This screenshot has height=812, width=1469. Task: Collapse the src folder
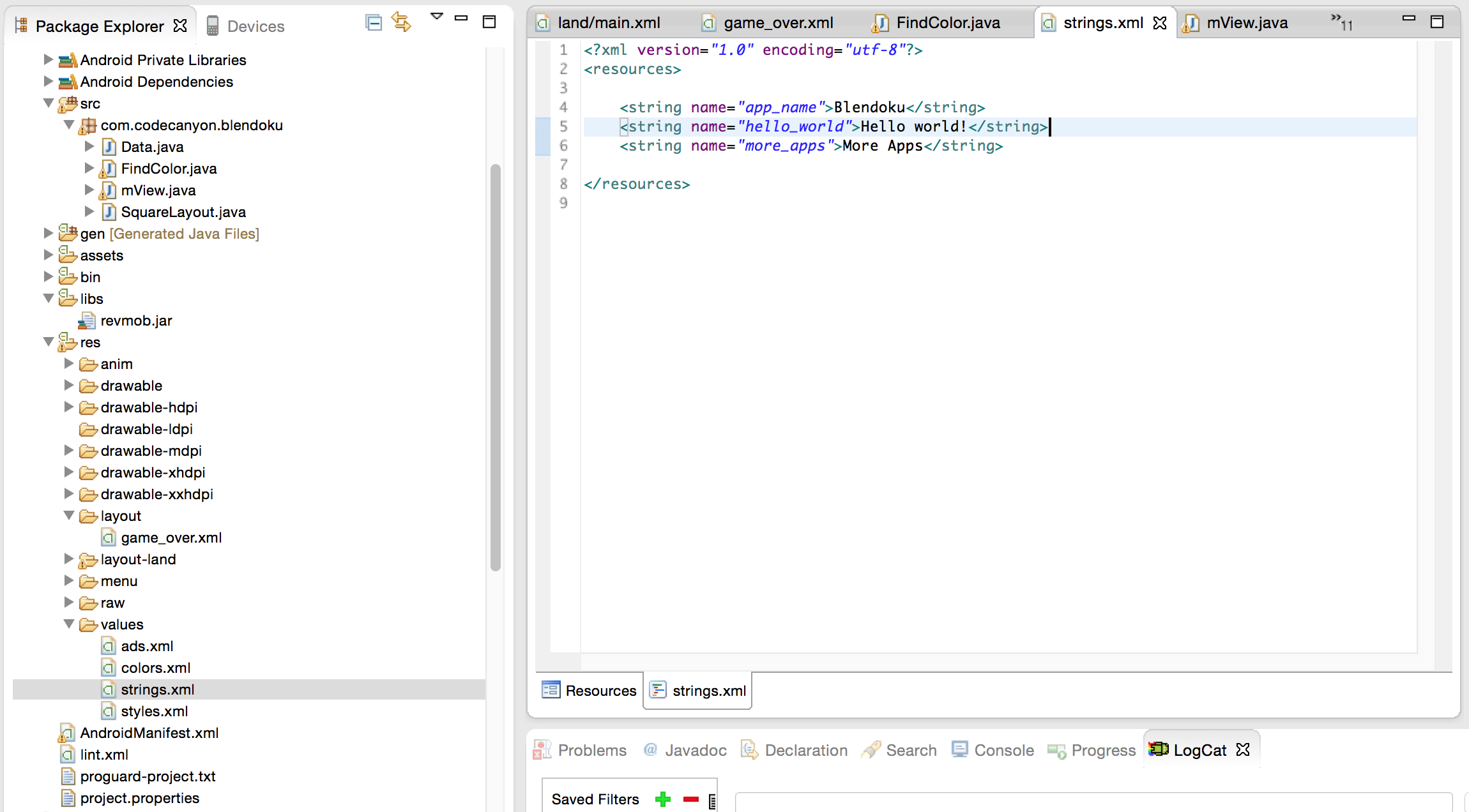(x=49, y=103)
